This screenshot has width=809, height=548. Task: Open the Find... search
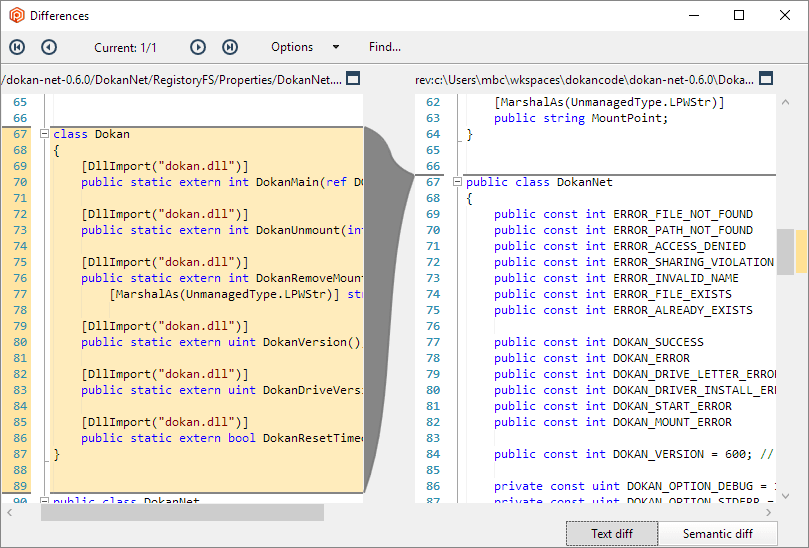(384, 47)
